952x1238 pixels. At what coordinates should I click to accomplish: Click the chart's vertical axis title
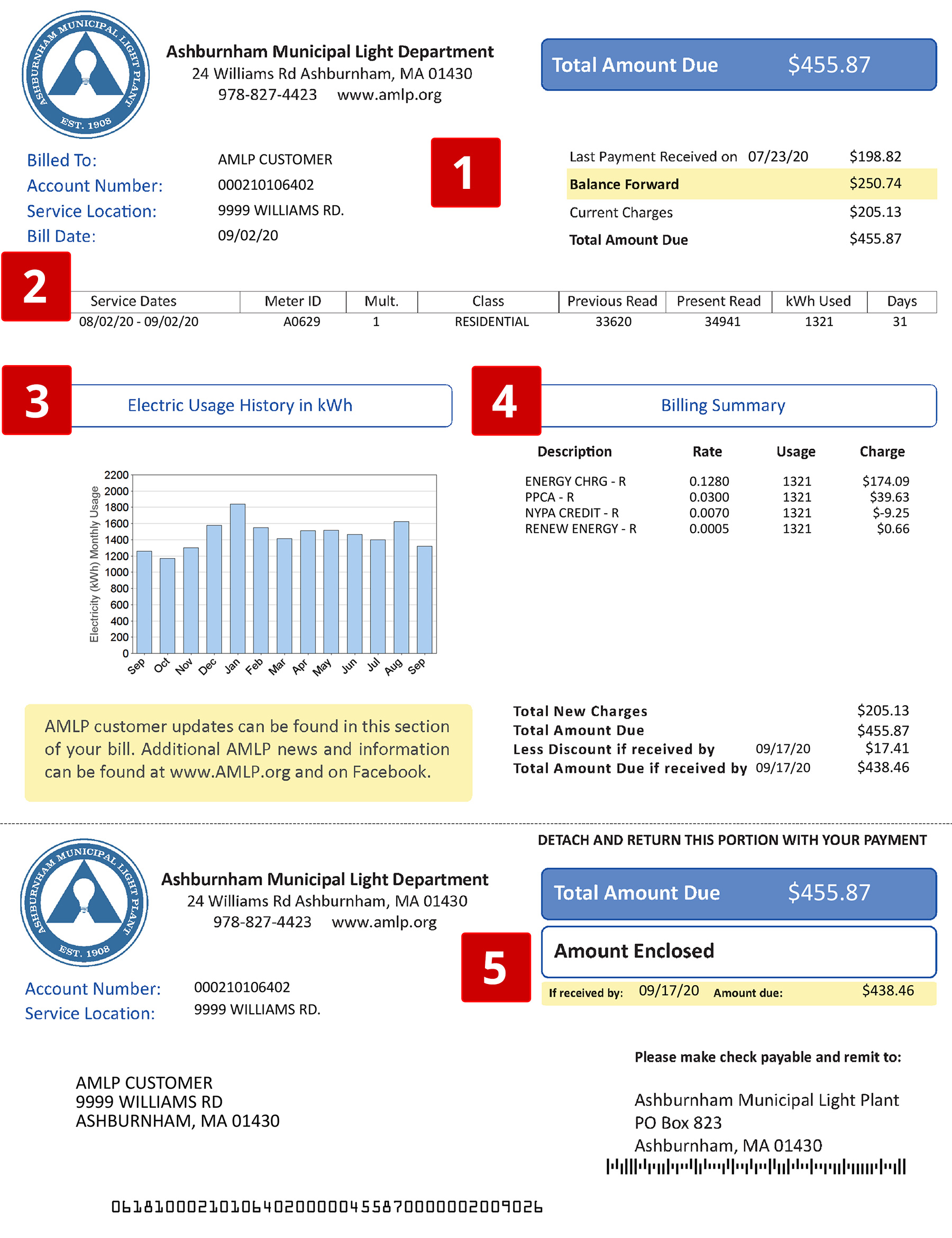[x=94, y=564]
